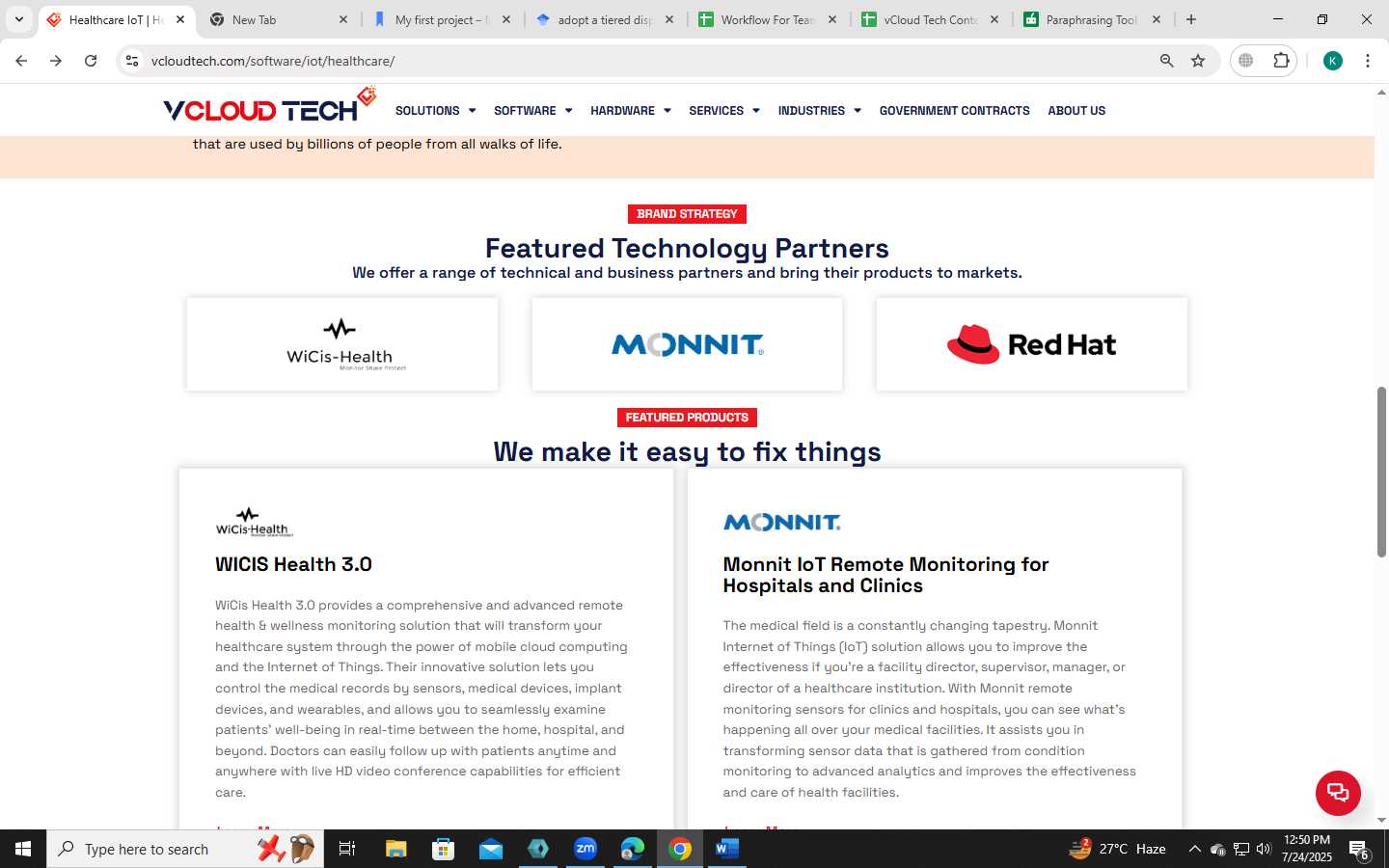
Task: Click Monnit IoT Remote Monitoring product title
Action: pyautogui.click(x=885, y=575)
